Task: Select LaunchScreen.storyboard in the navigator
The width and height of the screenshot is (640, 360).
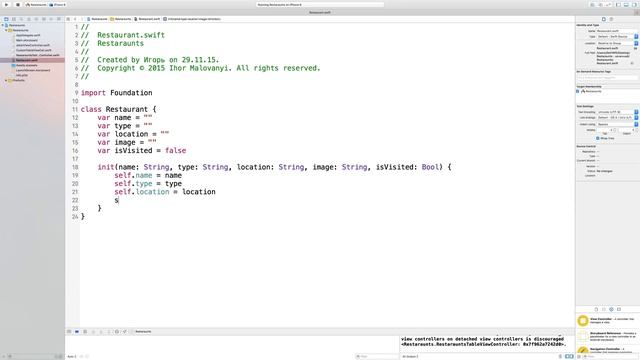Action: (33, 70)
